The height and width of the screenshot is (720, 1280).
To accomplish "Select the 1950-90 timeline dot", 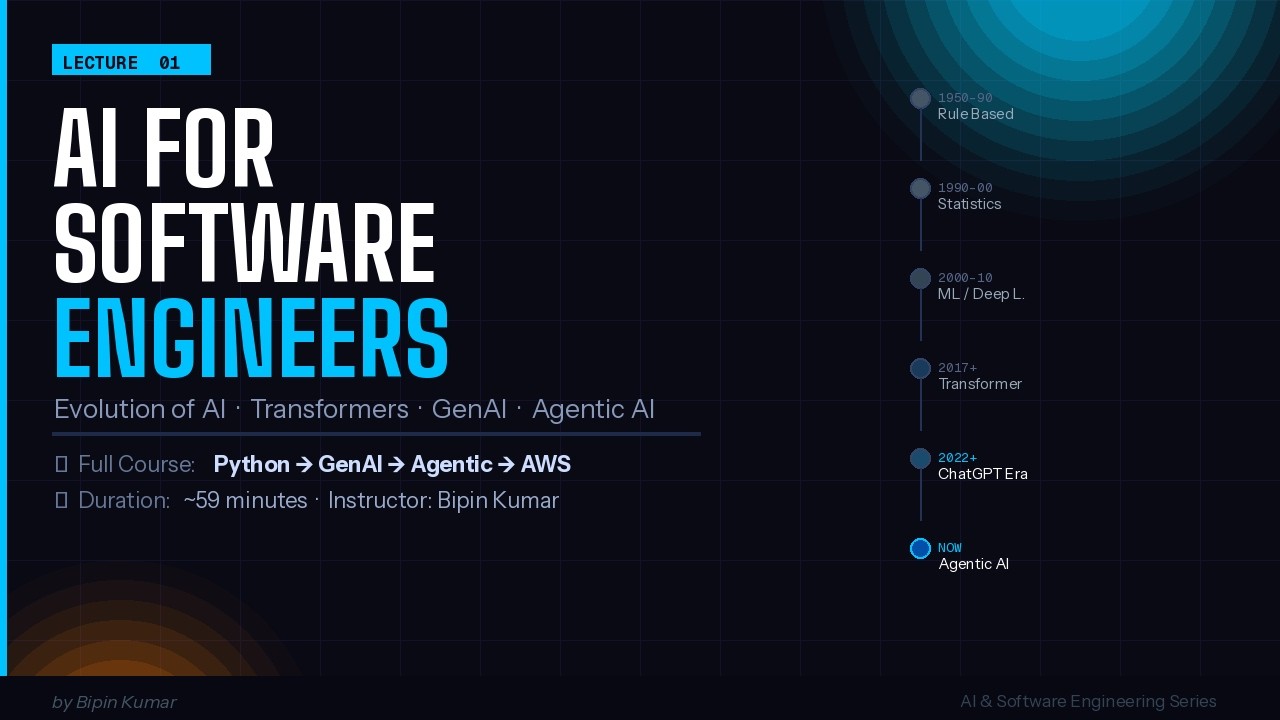I will 920,98.
